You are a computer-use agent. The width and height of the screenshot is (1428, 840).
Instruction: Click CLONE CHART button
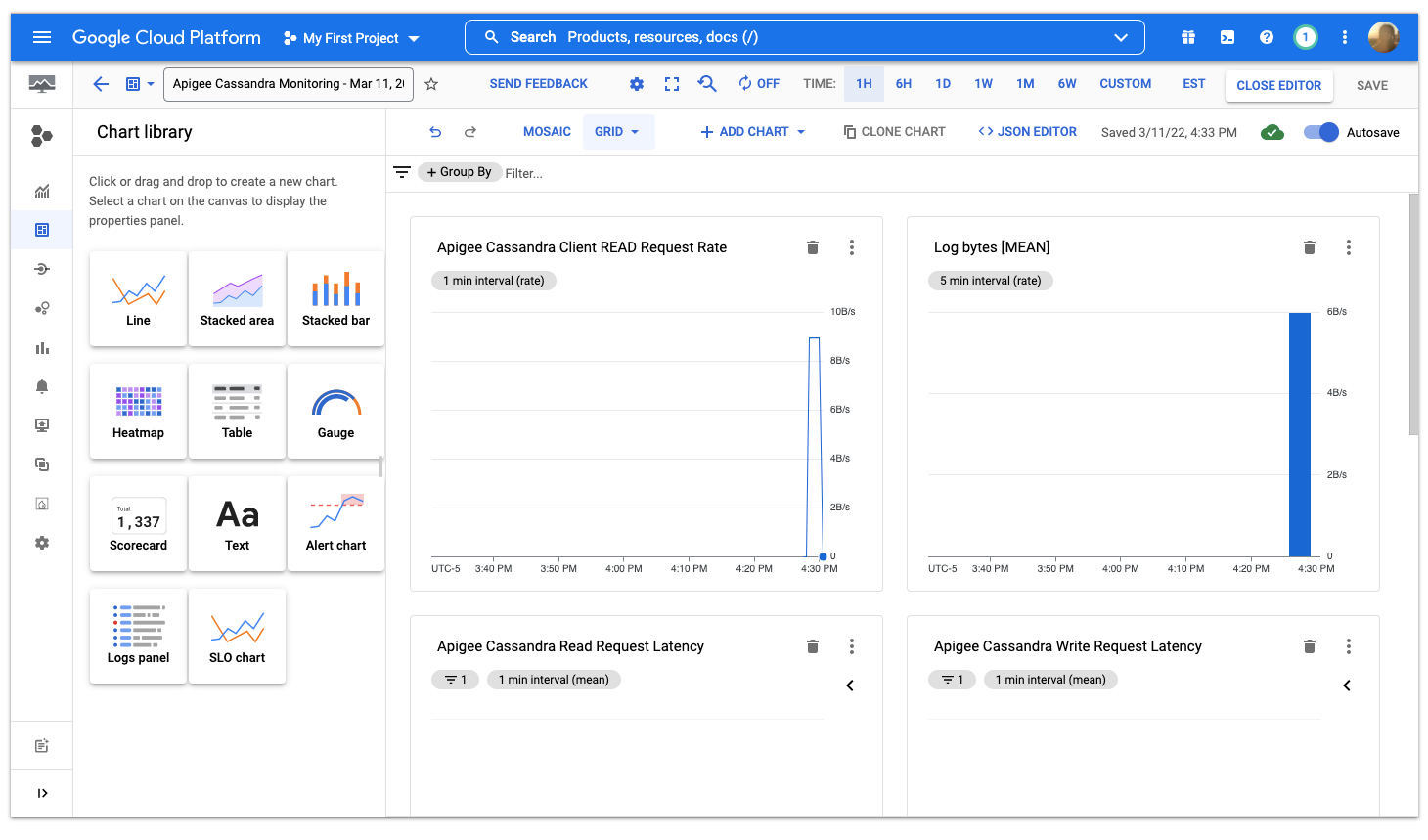tap(894, 132)
